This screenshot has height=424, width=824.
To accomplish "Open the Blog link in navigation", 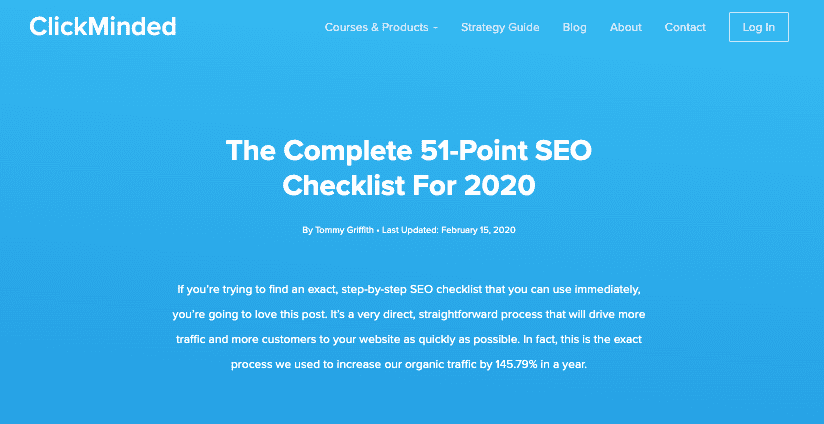I will [574, 27].
